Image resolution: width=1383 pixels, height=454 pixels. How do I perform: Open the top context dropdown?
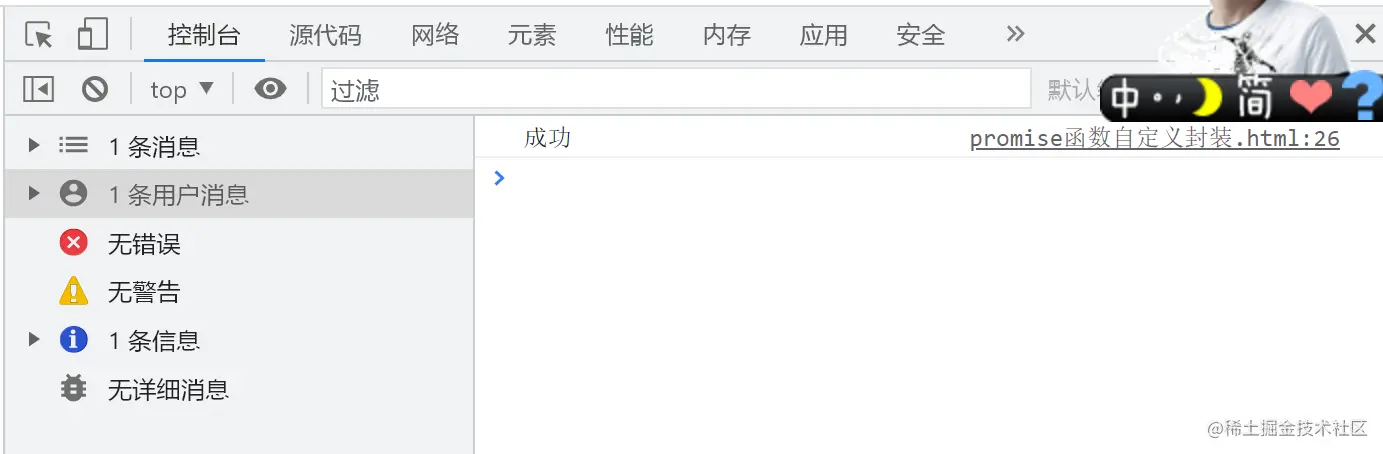pos(182,89)
